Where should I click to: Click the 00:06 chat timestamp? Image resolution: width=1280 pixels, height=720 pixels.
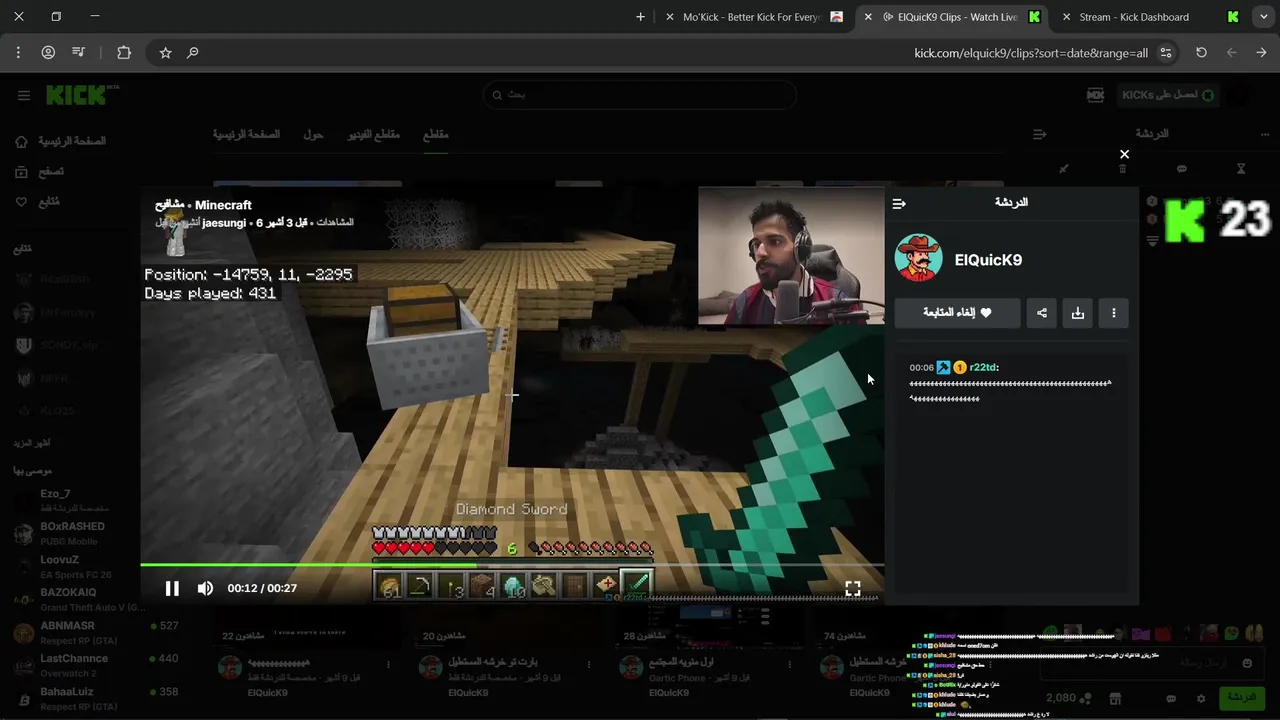(921, 367)
